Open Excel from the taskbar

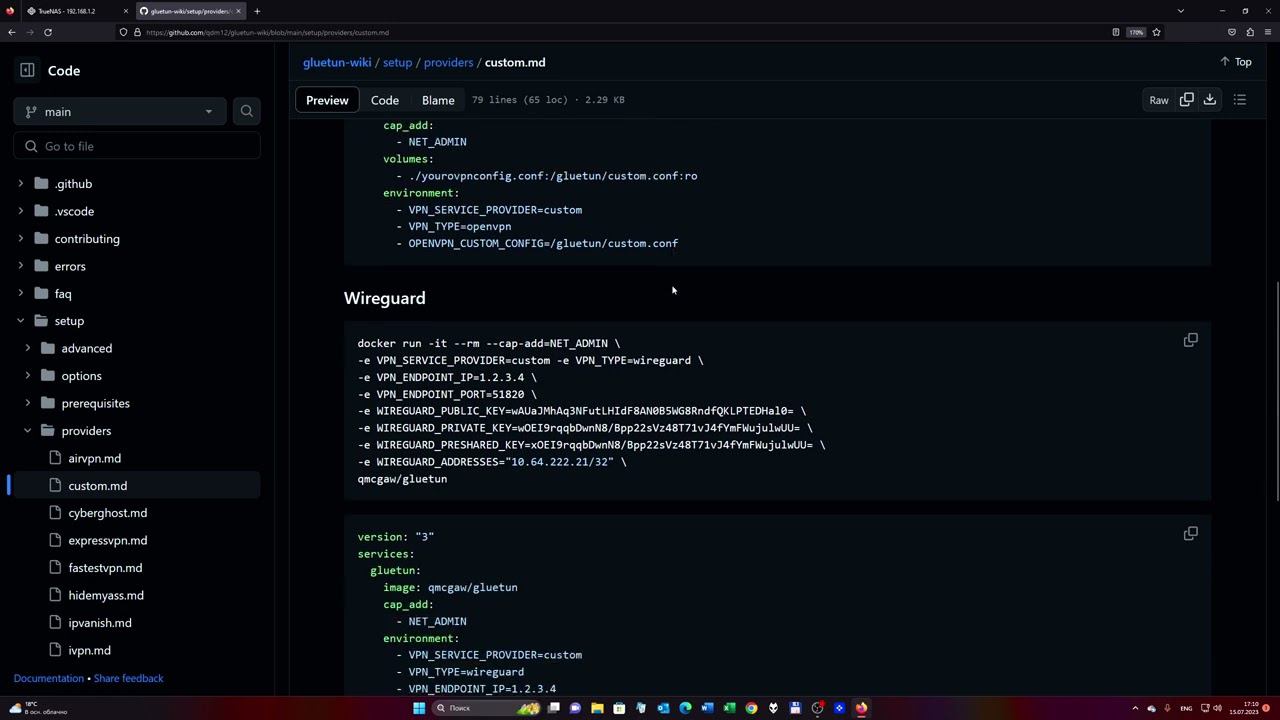[729, 708]
